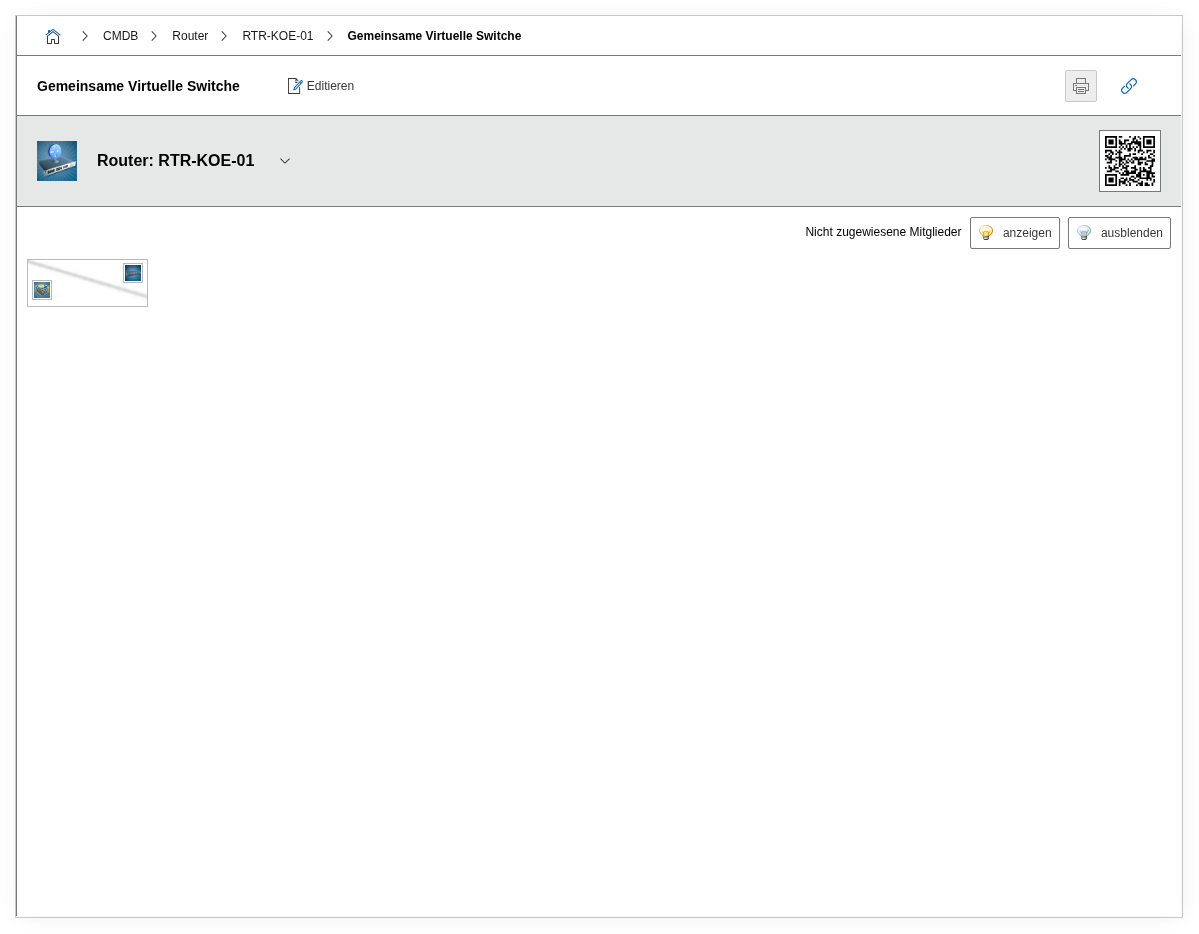This screenshot has height=934, width=1199.
Task: Go to the home page icon
Action: [x=53, y=36]
